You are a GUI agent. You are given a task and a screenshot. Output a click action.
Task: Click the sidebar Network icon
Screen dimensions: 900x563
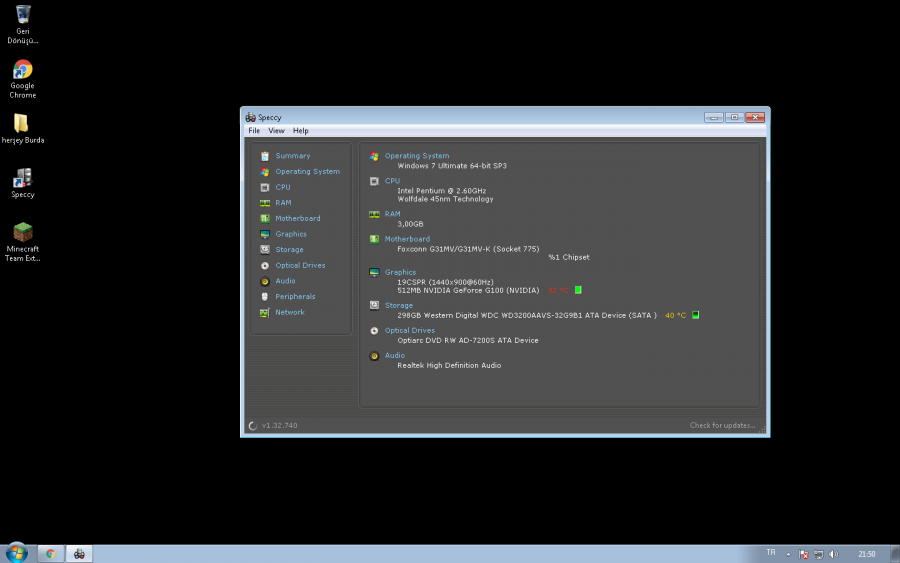265,312
